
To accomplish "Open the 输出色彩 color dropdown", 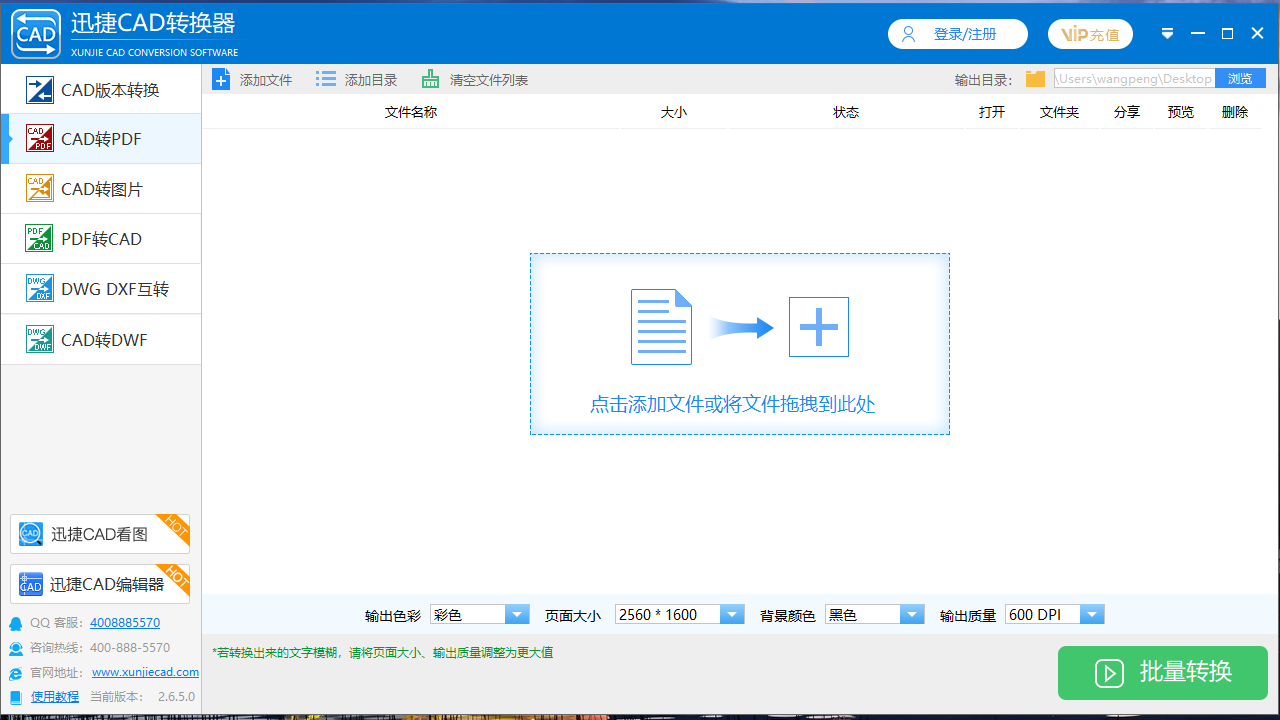I will pos(516,614).
